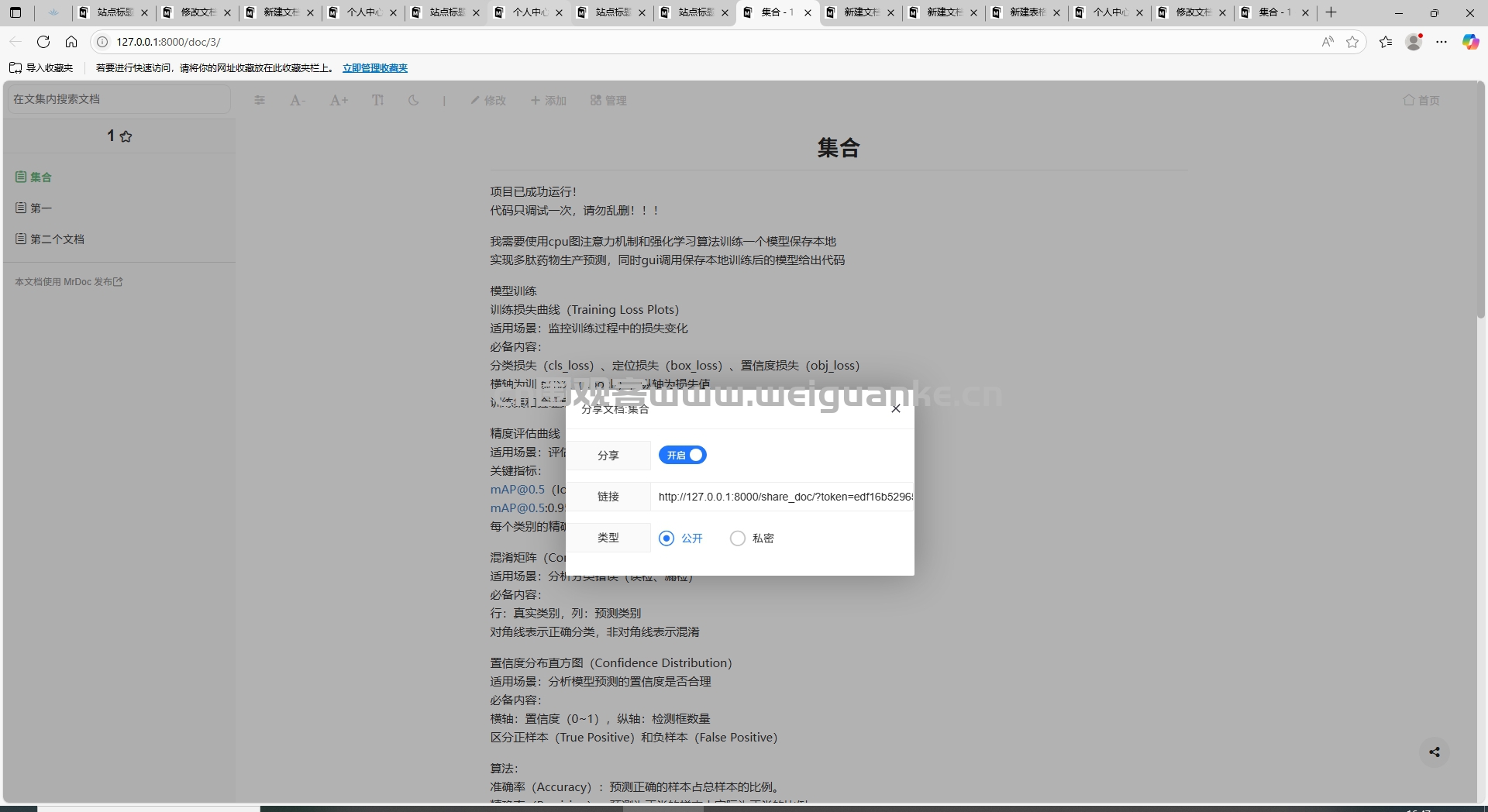Go to 首页 home link
The image size is (1488, 812).
1421,100
